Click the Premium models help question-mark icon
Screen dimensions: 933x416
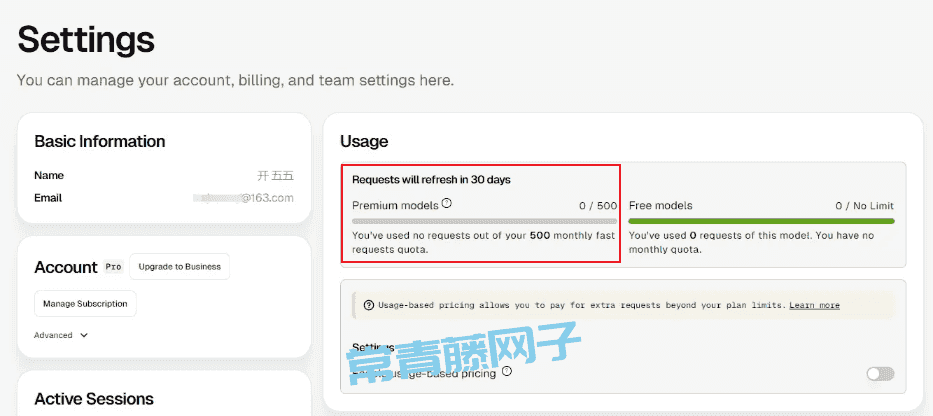447,204
